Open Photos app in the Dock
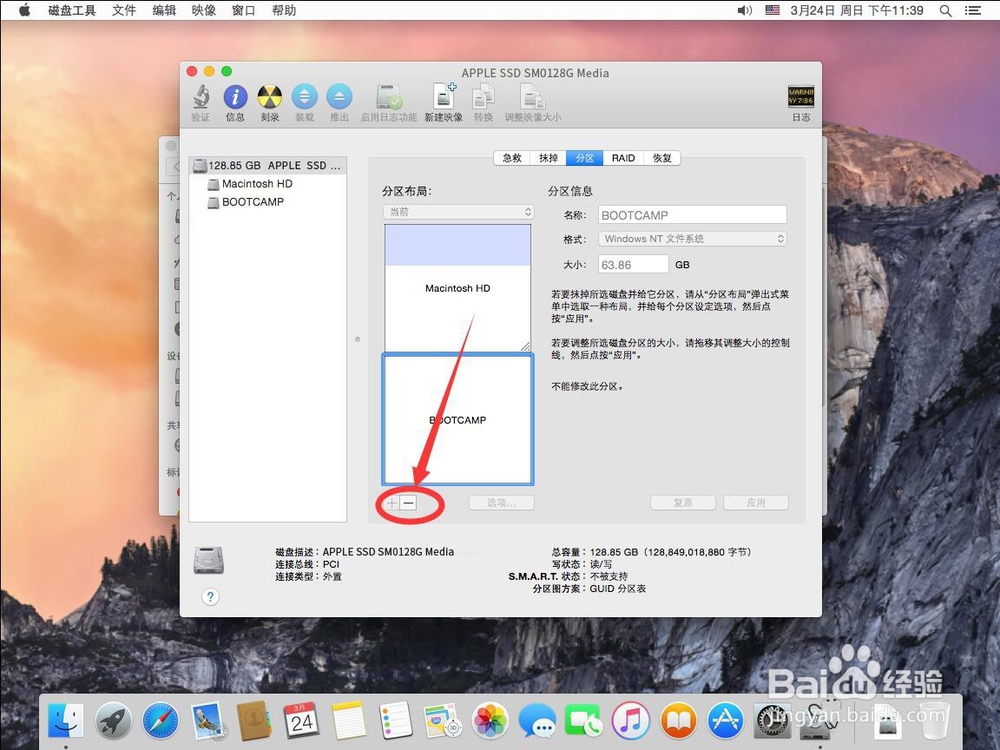Screen dimensions: 1000x750 point(490,721)
